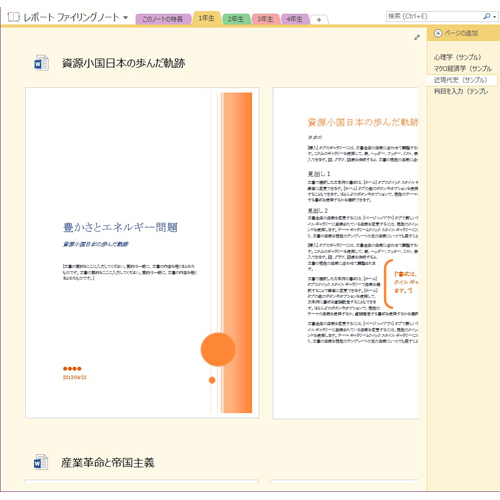500x500 pixels.
Task: Create a new section with the plus tab
Action: coord(319,20)
